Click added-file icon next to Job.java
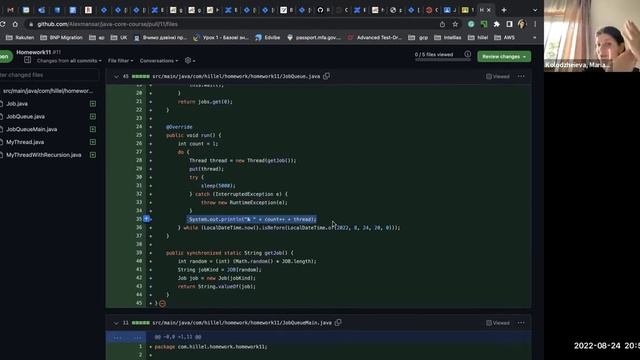640x360 pixels. point(93,104)
